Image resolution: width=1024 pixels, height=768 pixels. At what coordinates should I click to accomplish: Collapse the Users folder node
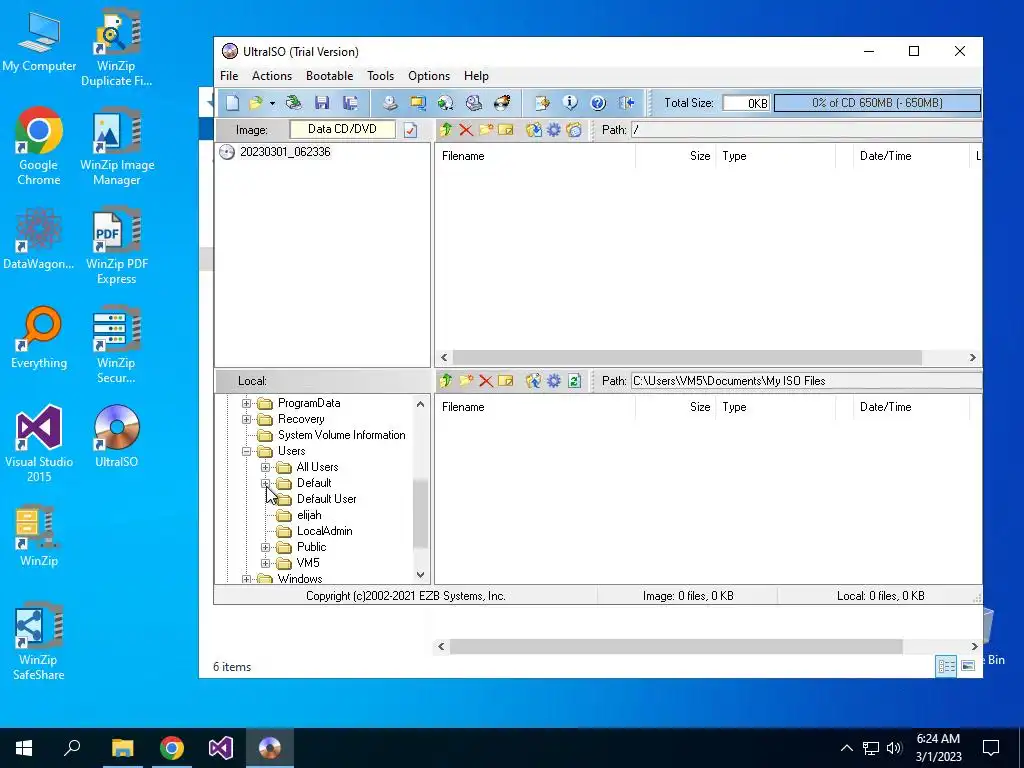click(246, 451)
